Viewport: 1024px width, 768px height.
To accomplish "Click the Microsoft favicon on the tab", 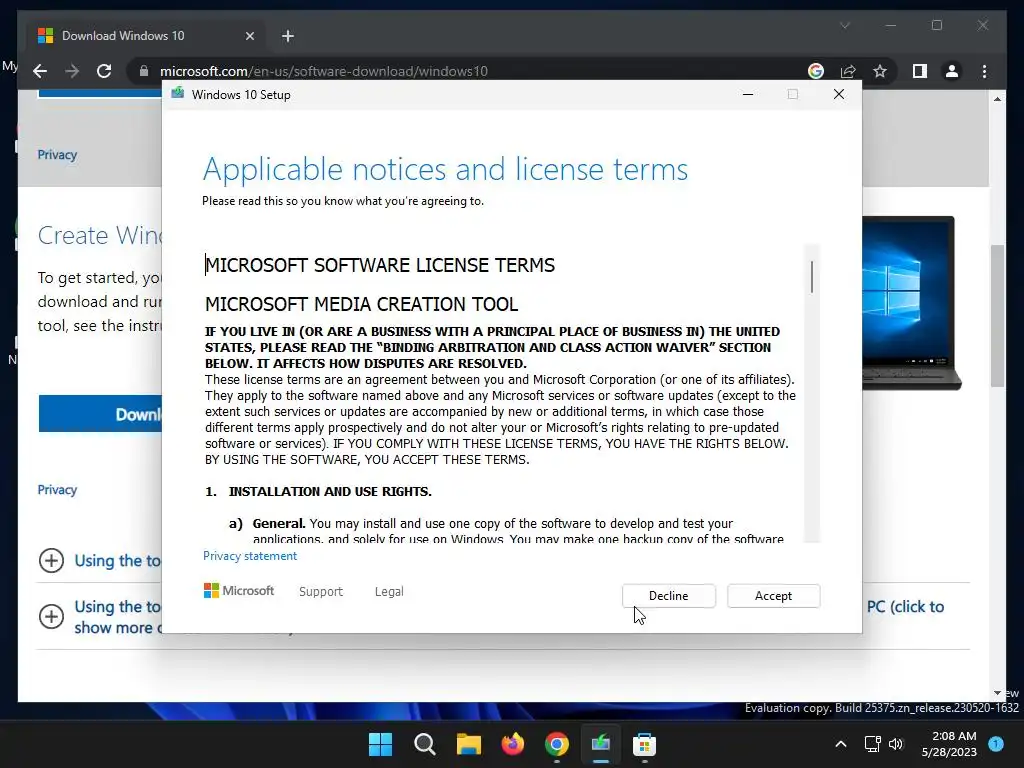I will pos(45,35).
